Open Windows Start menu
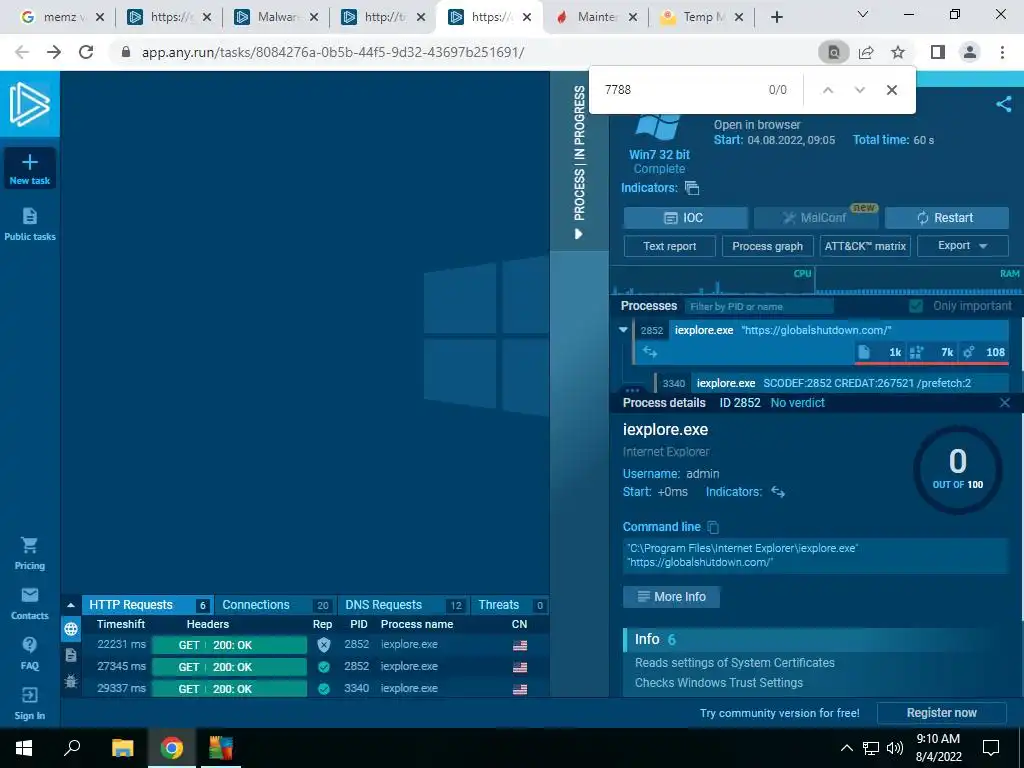 24,748
